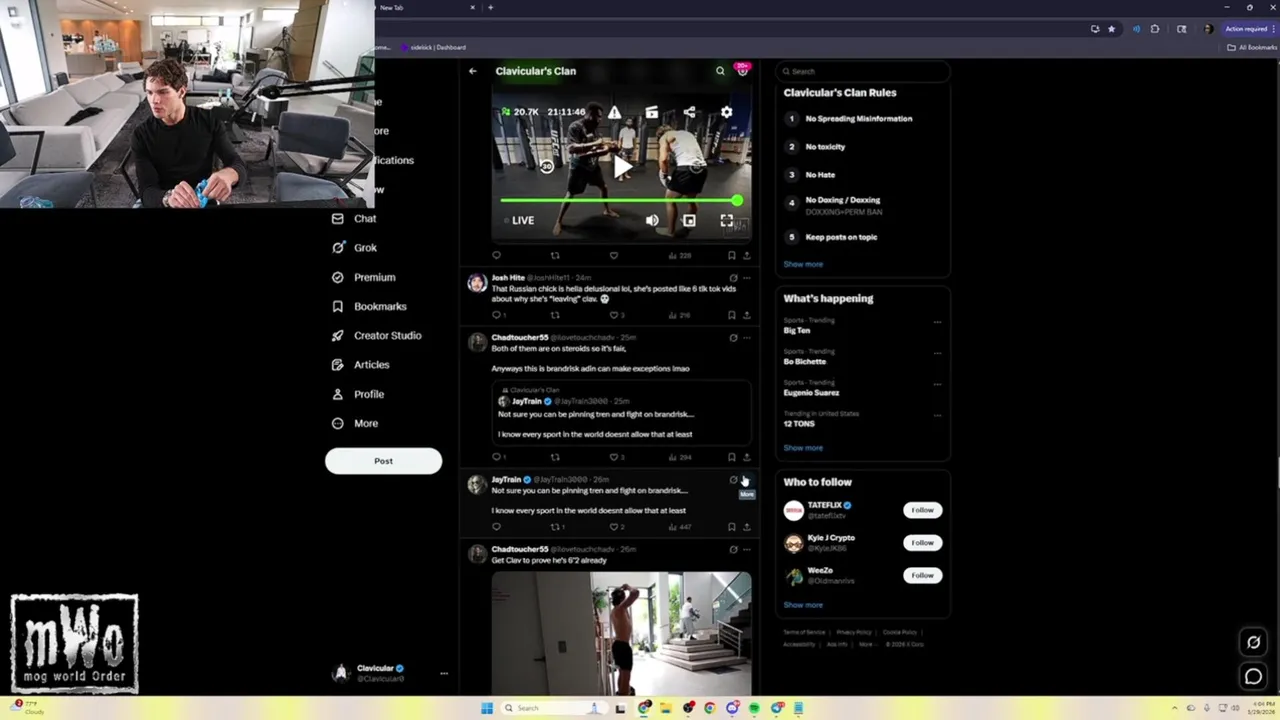Open the quoted JayTrain post card

point(621,412)
